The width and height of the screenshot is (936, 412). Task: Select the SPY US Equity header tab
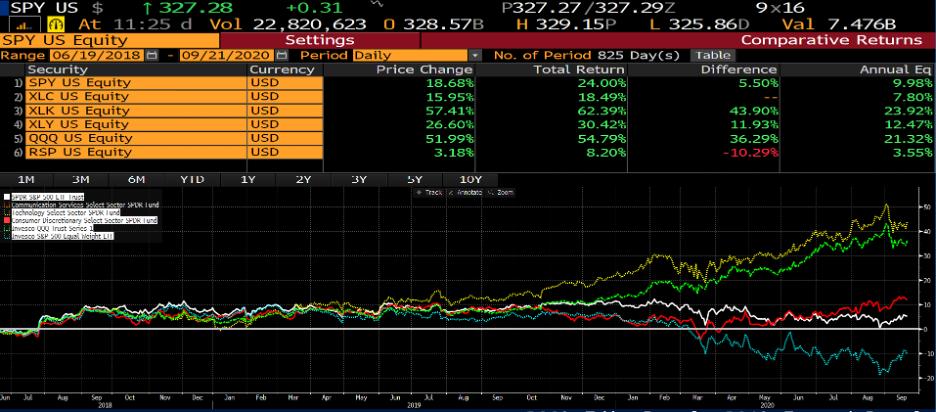pos(110,41)
